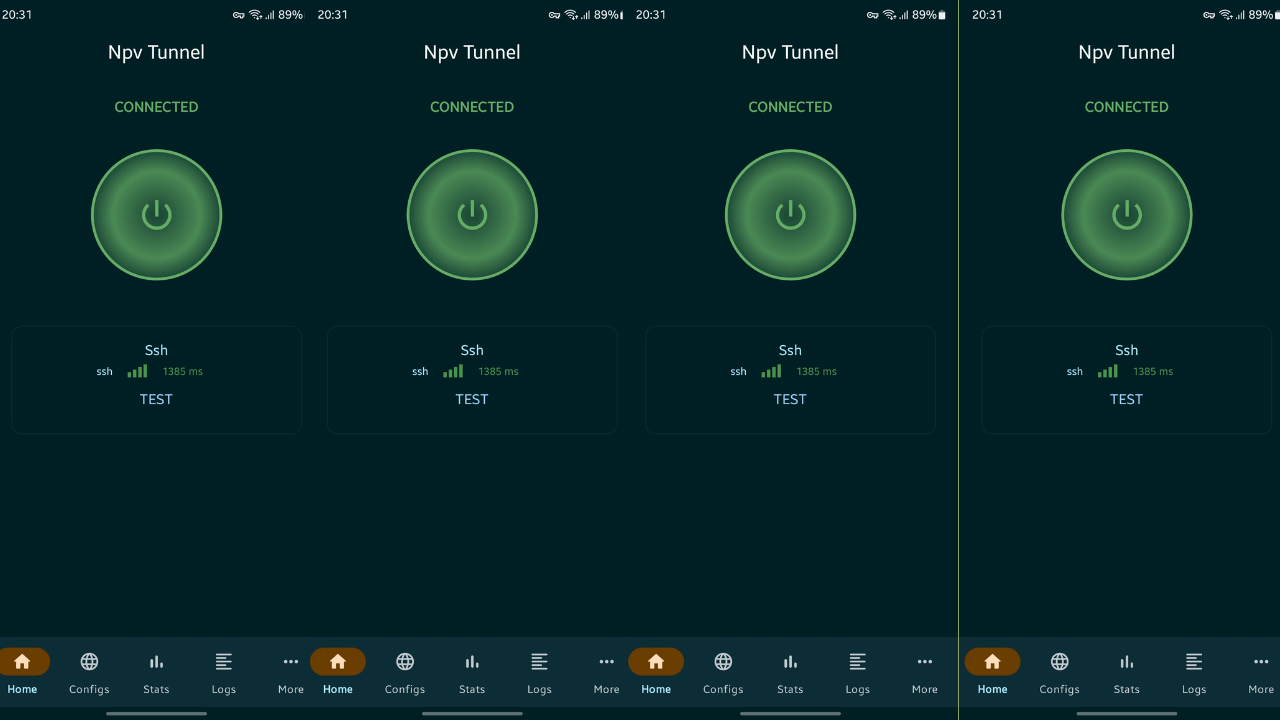The height and width of the screenshot is (720, 1280).
Task: Open the Logs icon in the first screen
Action: (224, 661)
